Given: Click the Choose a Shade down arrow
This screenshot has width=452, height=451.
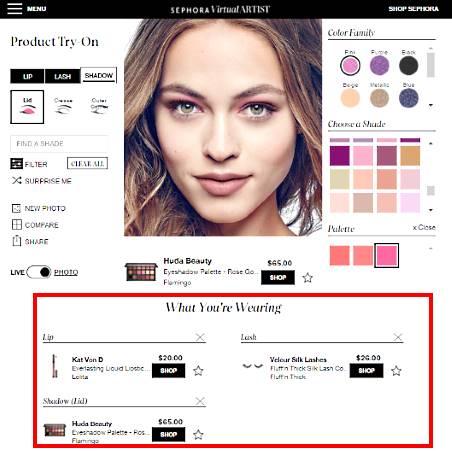Looking at the screenshot, I should coord(431,210).
